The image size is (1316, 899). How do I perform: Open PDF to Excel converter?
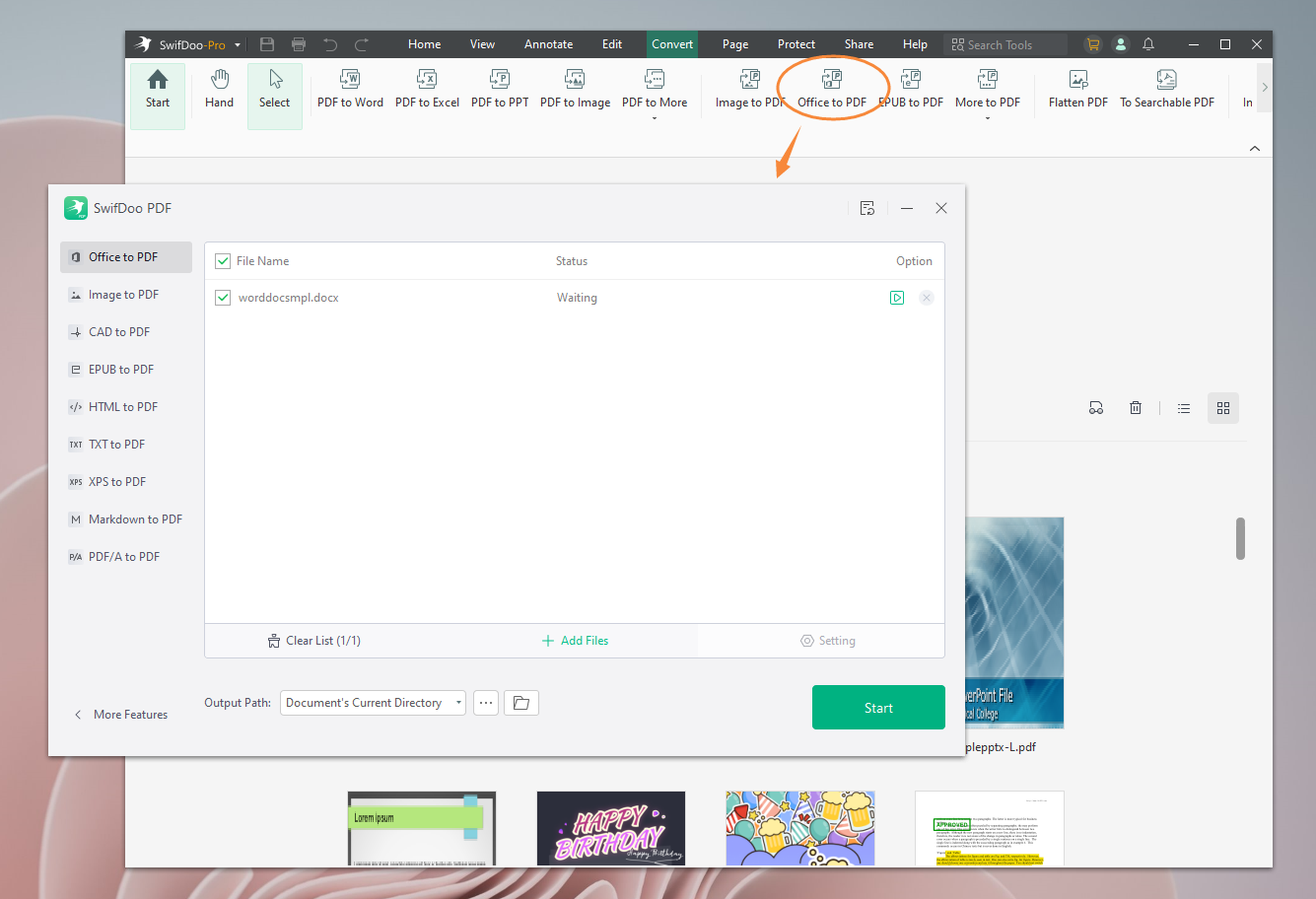click(427, 90)
